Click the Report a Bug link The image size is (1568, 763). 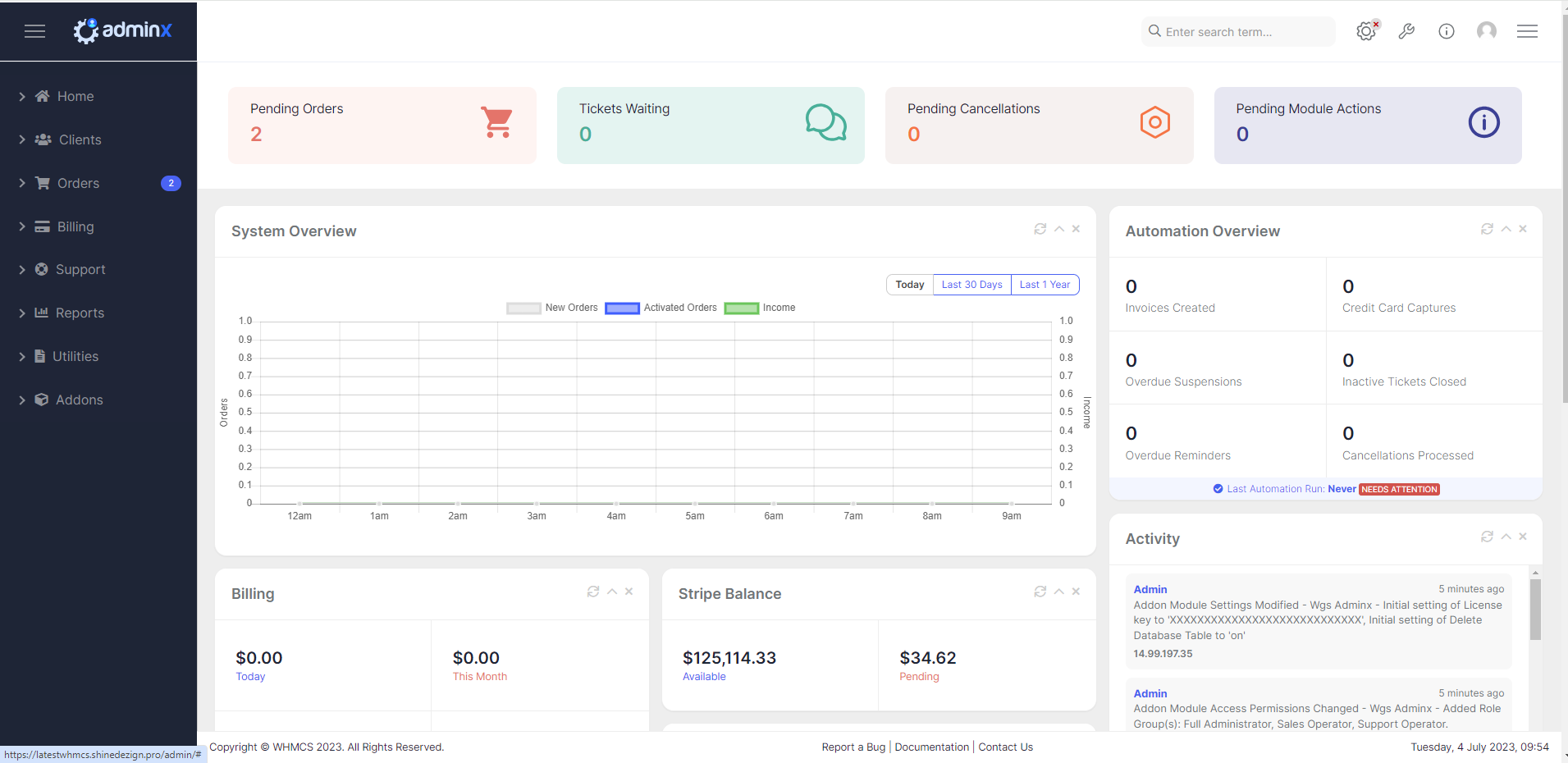(853, 747)
